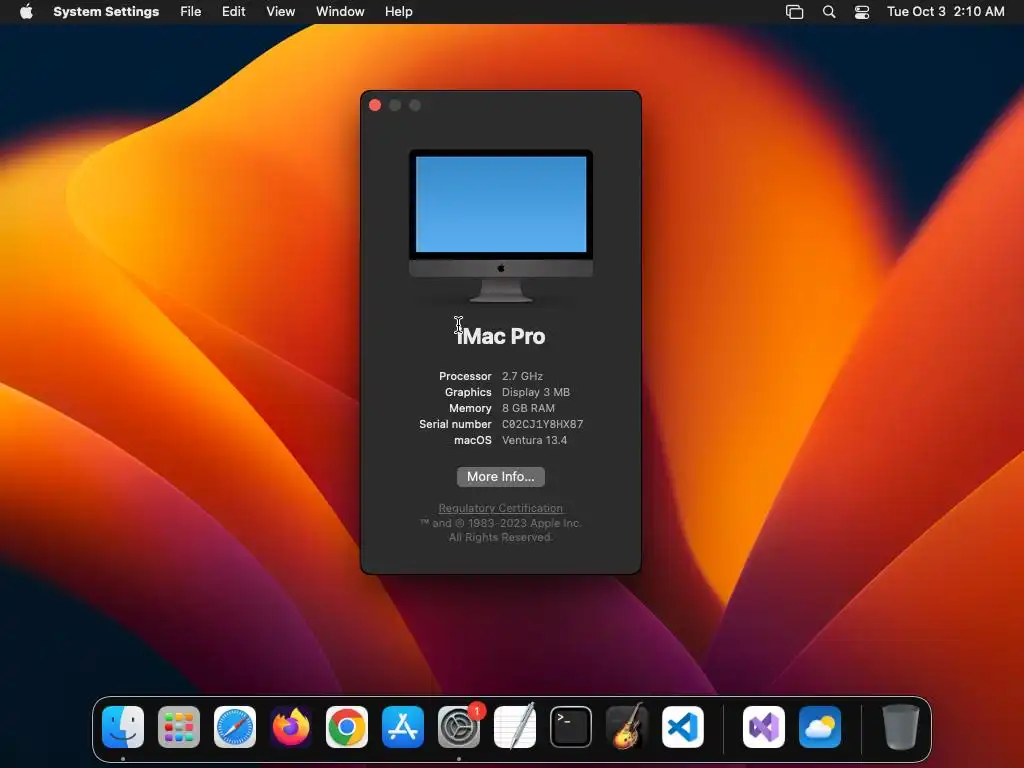Open the File menu

coord(191,12)
